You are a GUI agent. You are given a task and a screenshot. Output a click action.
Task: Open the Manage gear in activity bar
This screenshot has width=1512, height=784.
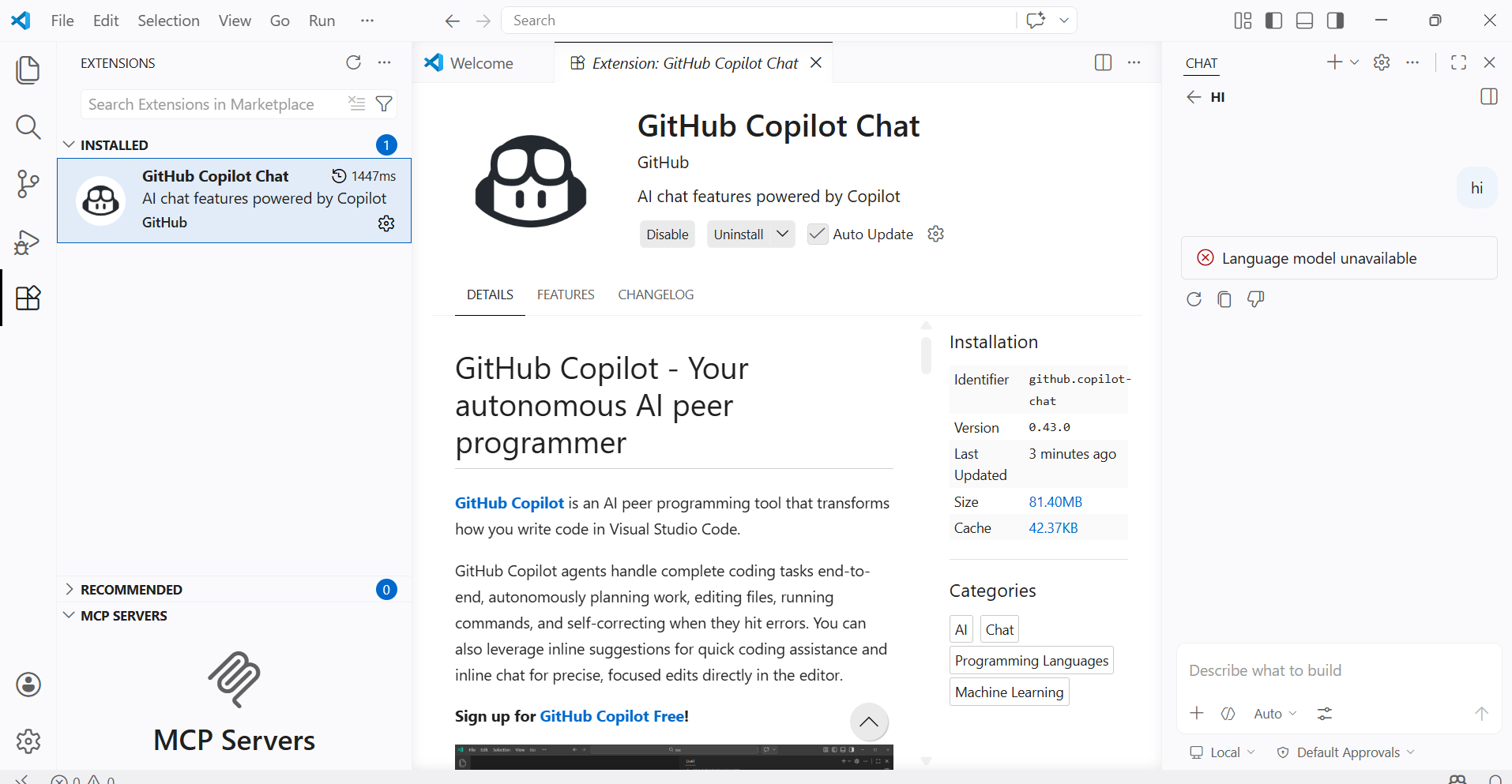(28, 741)
